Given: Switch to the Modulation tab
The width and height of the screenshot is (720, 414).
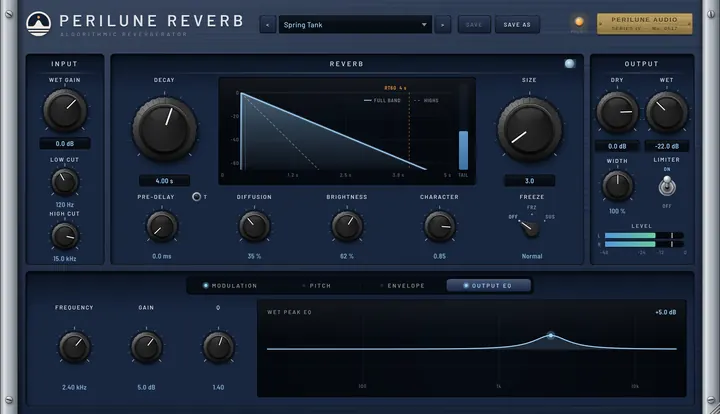Looking at the screenshot, I should tap(230, 285).
